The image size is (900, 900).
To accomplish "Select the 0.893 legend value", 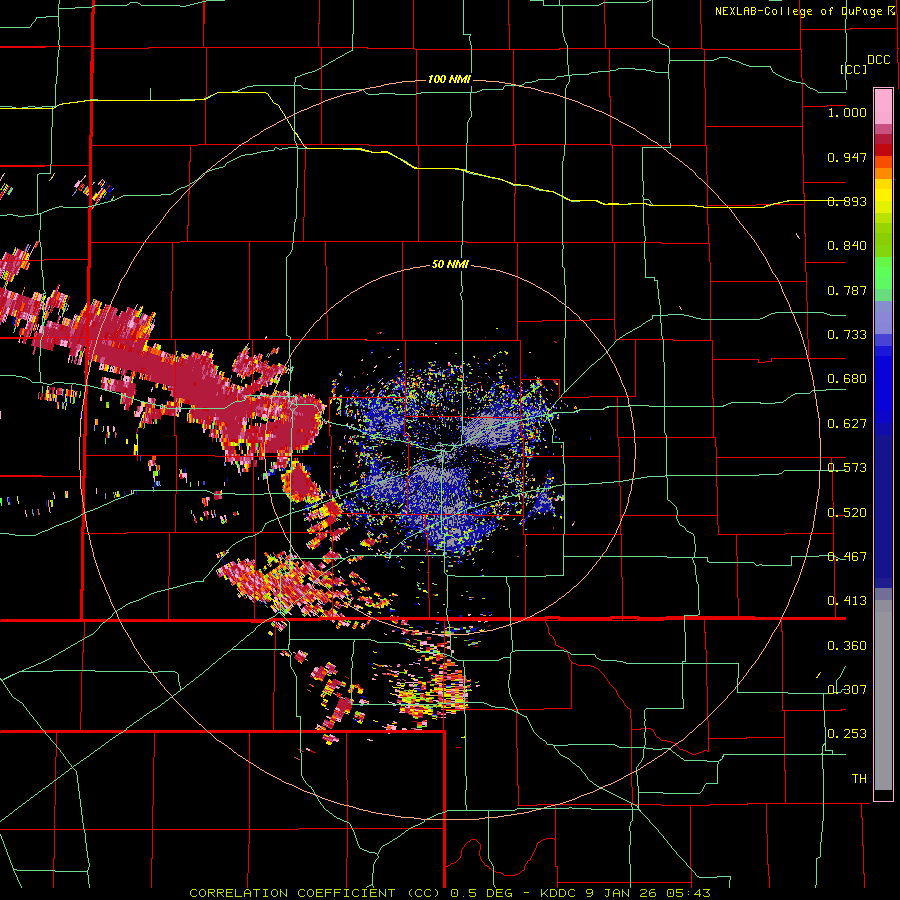I will tap(847, 201).
